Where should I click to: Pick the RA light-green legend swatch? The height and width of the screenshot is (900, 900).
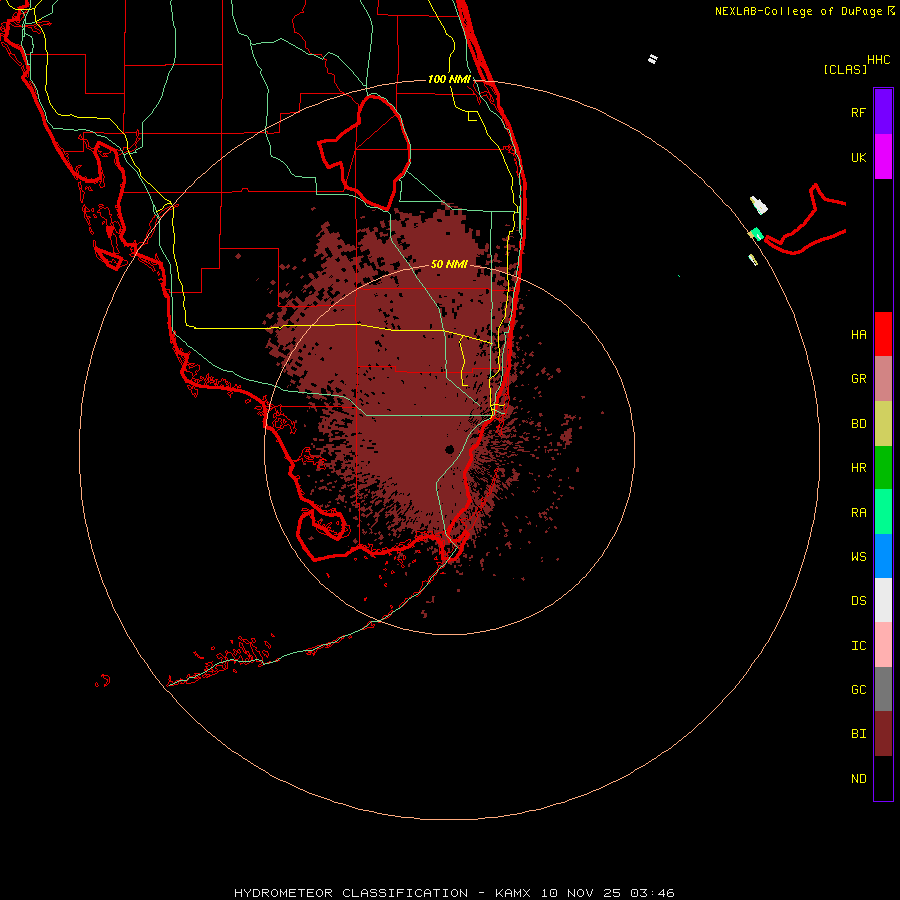883,512
